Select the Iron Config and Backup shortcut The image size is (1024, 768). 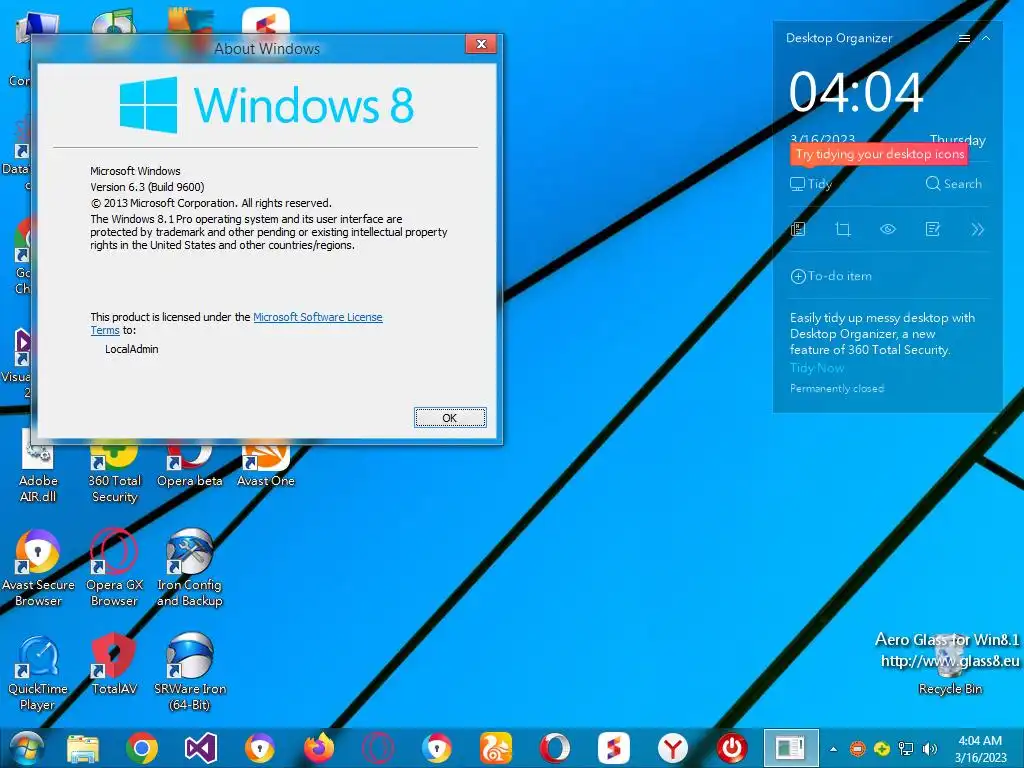click(189, 568)
